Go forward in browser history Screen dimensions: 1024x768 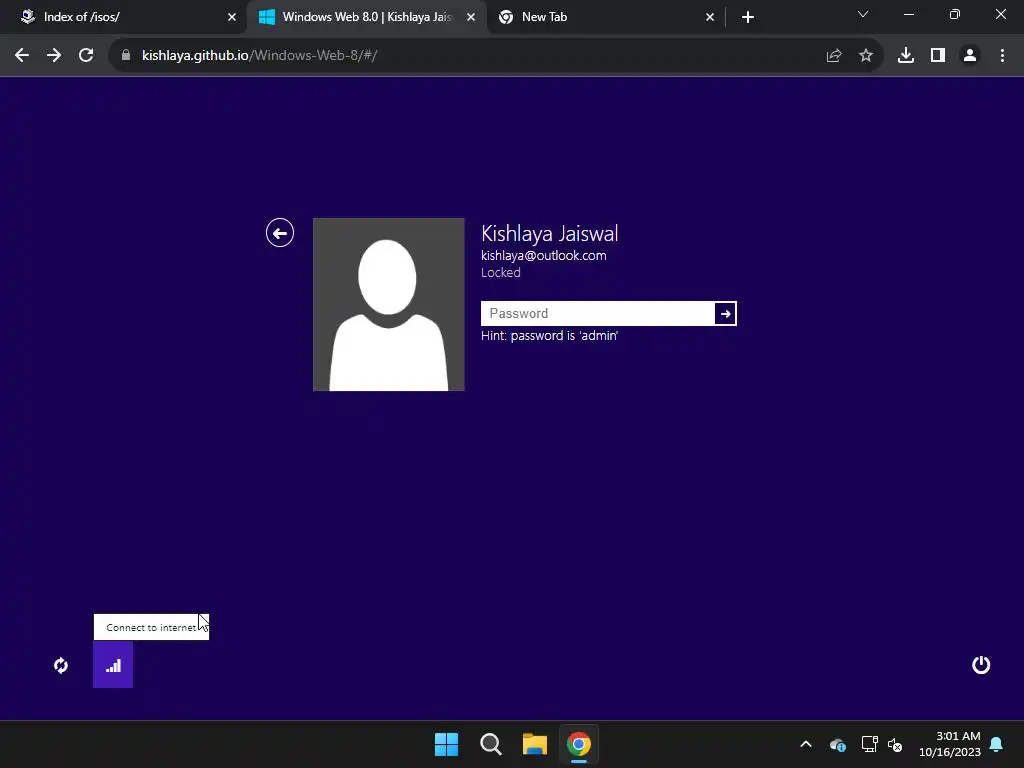tap(54, 56)
